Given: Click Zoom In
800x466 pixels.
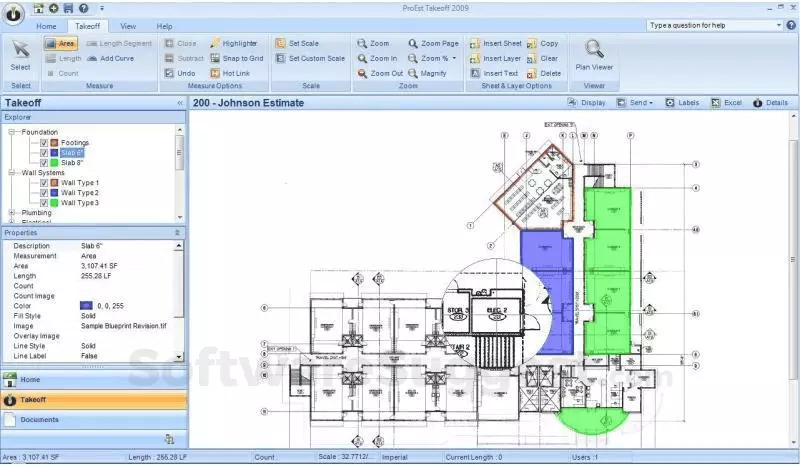Looking at the screenshot, I should (x=377, y=58).
